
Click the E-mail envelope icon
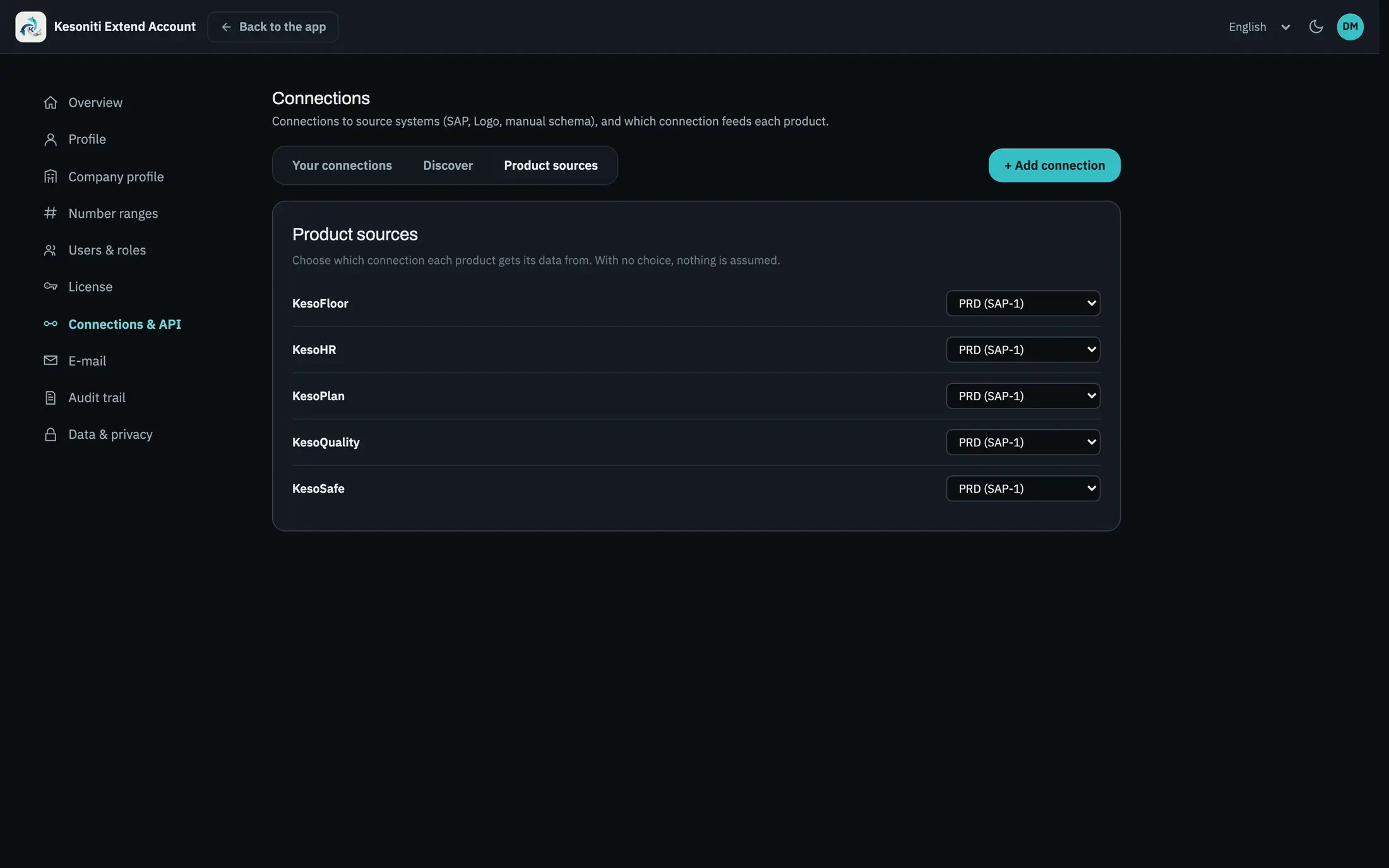pos(51,360)
